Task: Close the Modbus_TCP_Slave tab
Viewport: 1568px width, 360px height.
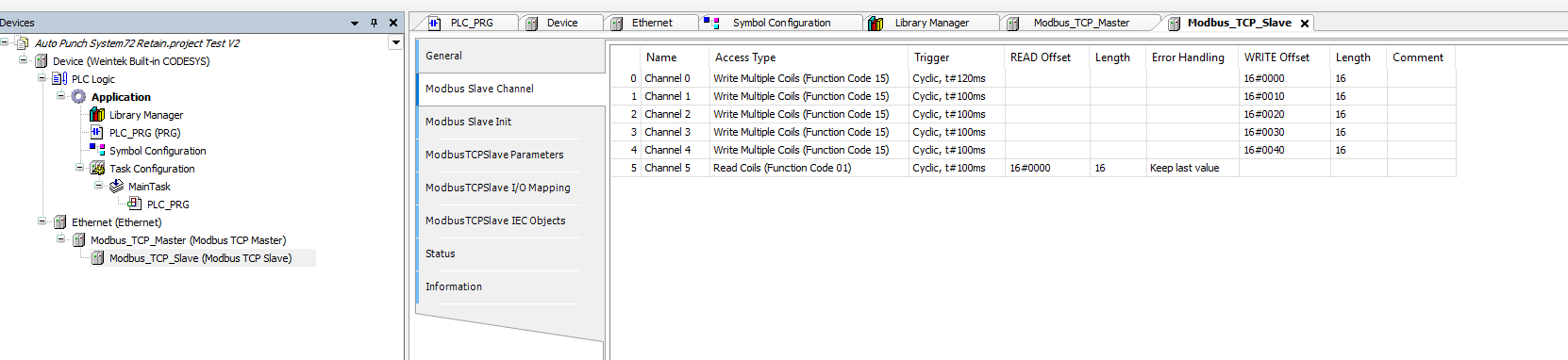Action: tap(1305, 24)
